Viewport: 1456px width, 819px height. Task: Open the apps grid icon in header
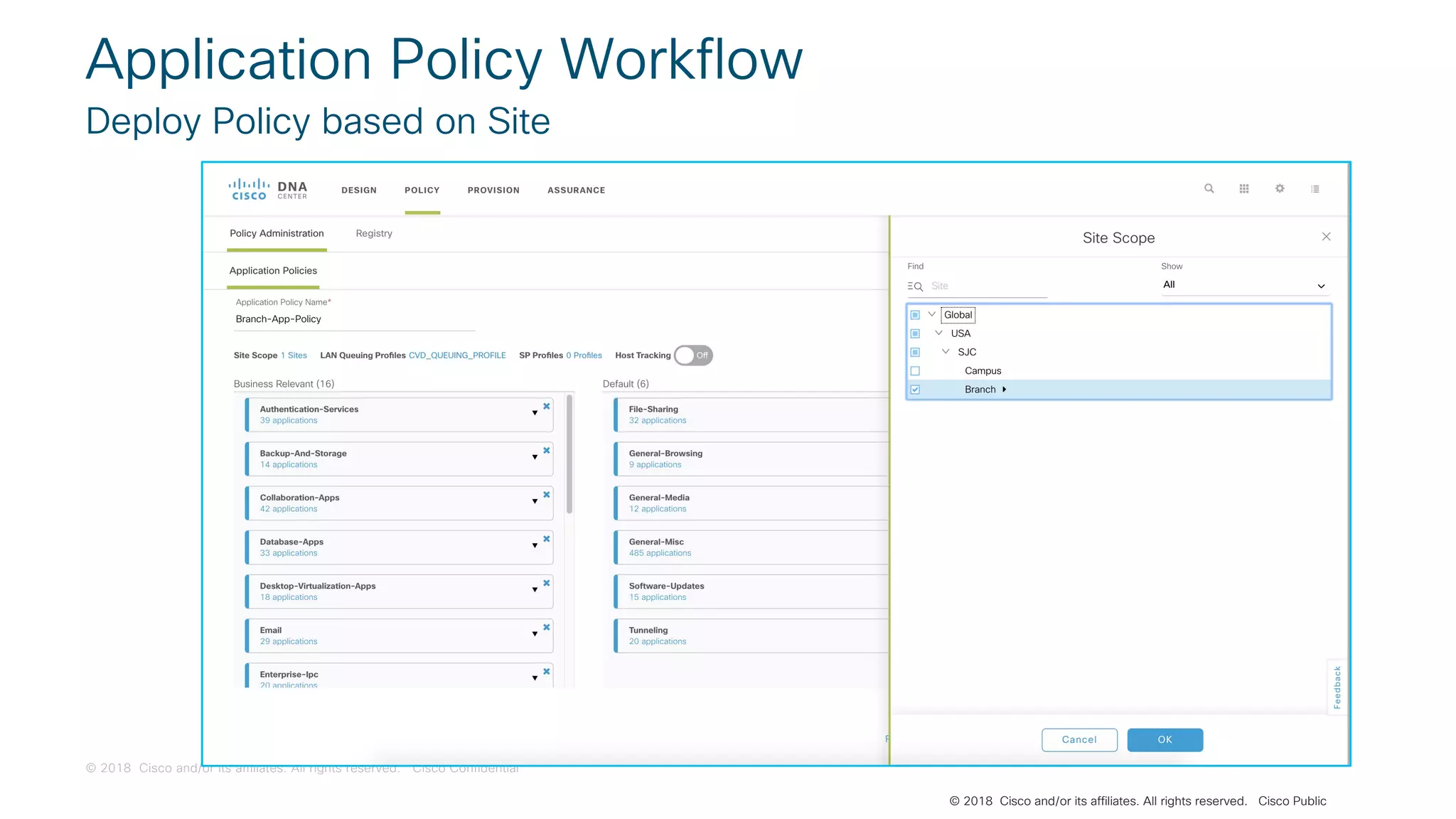click(x=1244, y=188)
